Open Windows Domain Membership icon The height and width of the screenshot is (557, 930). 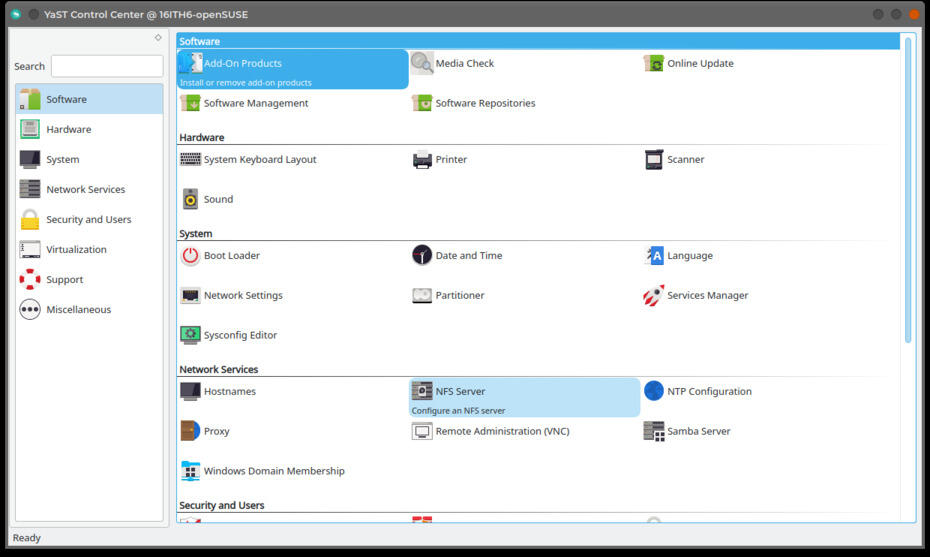click(190, 471)
